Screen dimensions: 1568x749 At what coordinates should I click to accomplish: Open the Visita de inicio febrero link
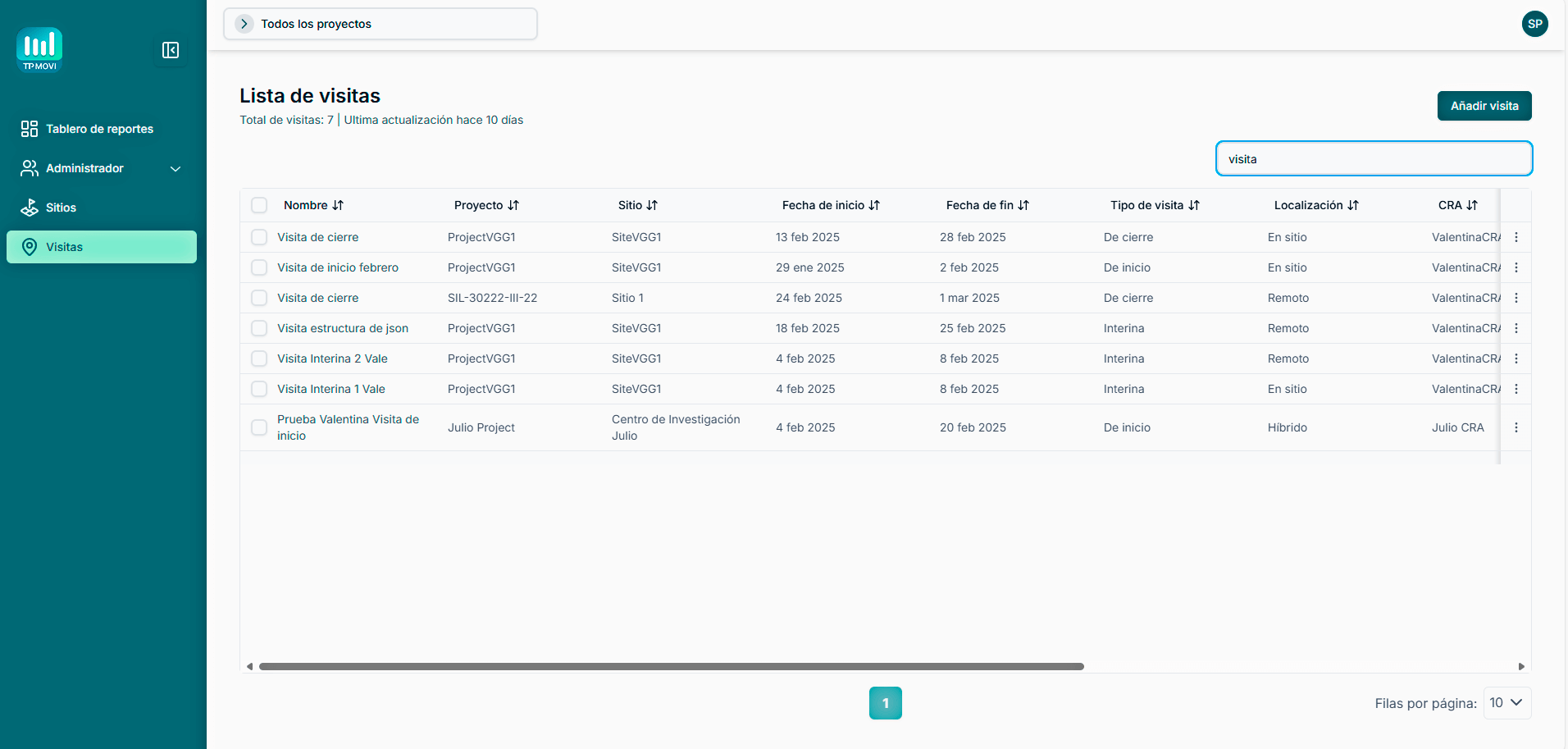click(337, 267)
